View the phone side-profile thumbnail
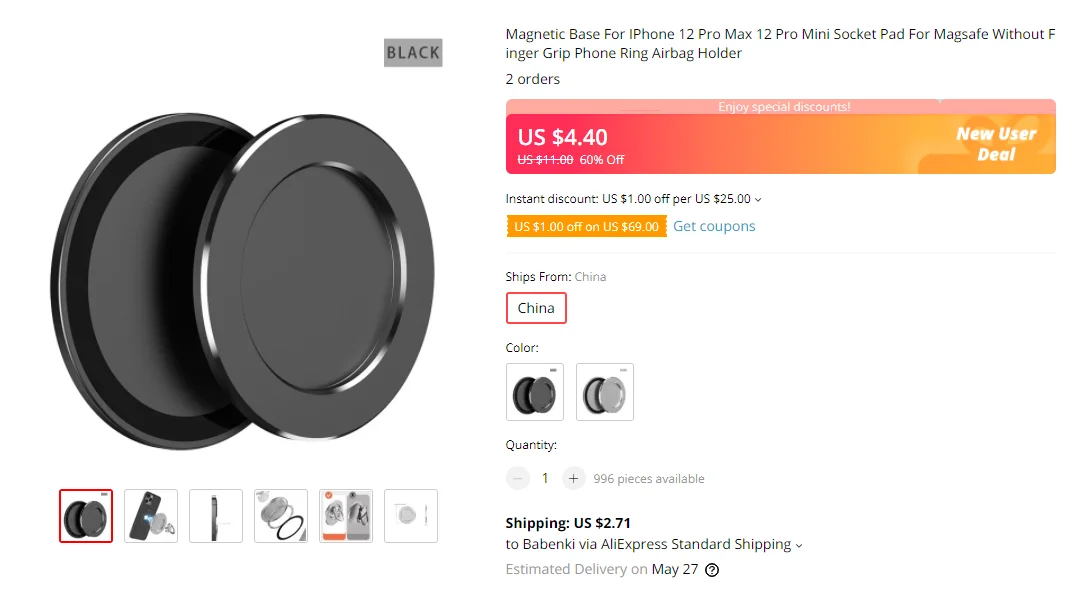 [216, 516]
